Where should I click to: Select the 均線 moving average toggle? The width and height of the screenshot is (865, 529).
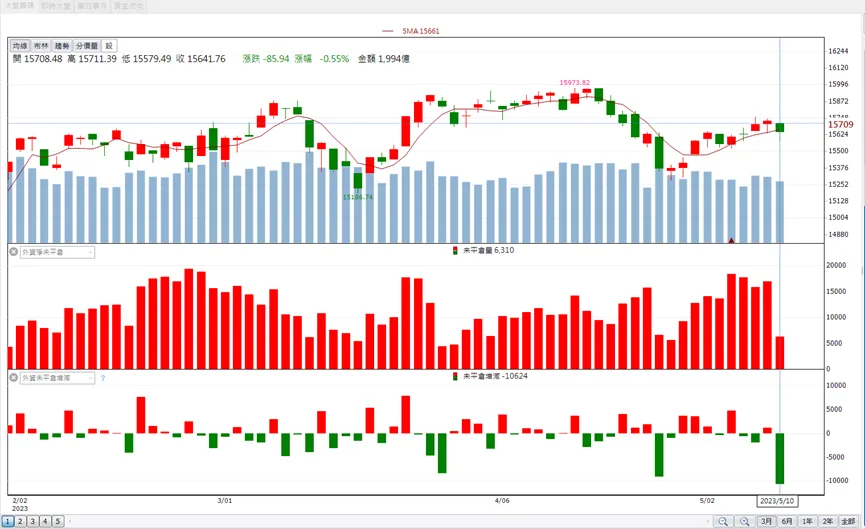(x=20, y=46)
